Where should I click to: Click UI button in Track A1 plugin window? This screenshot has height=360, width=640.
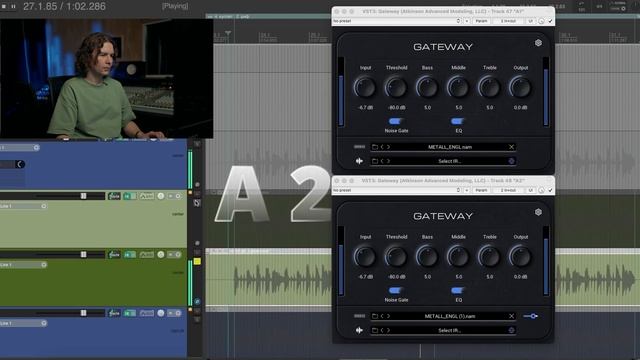pos(530,21)
